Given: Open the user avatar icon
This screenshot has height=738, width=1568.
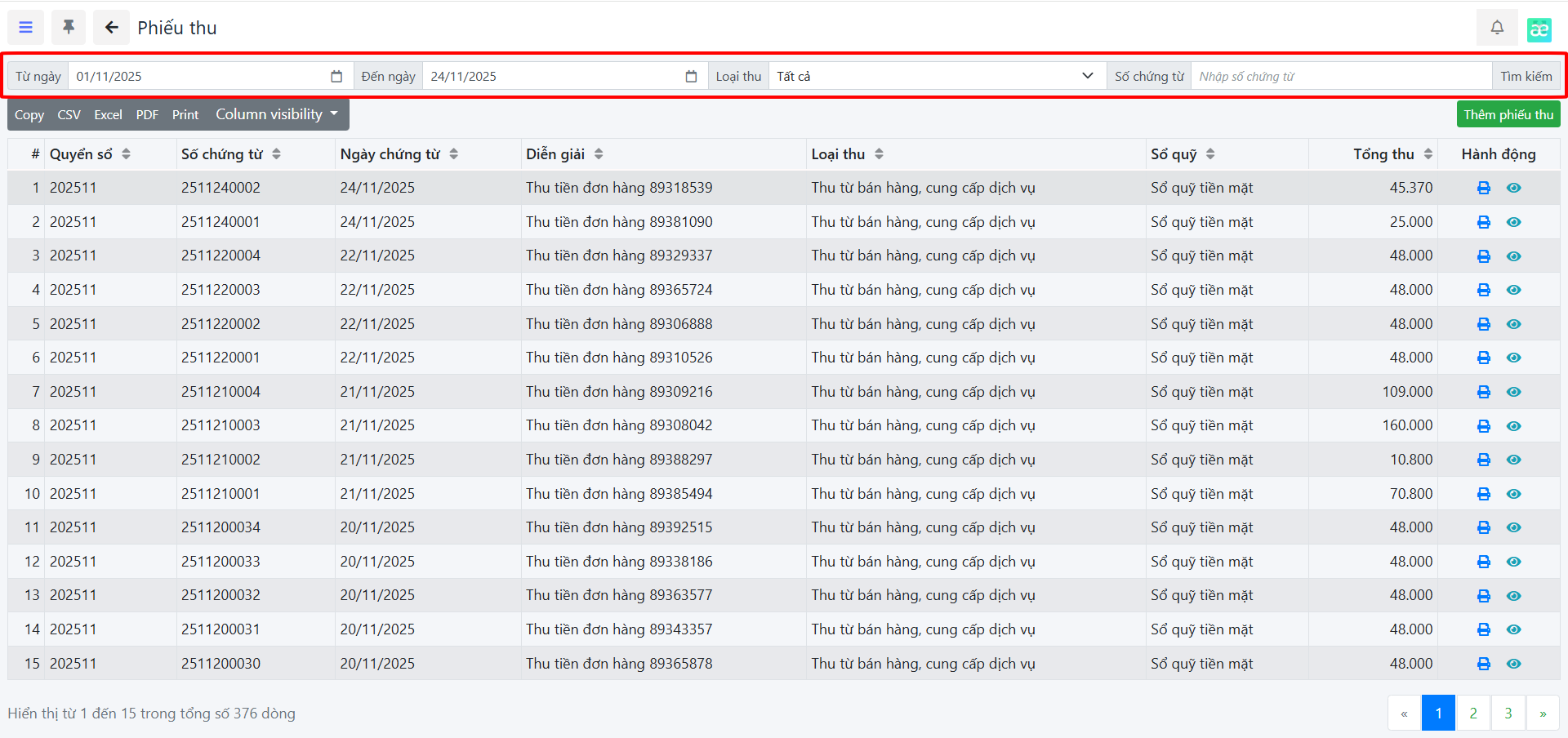Looking at the screenshot, I should (x=1539, y=29).
